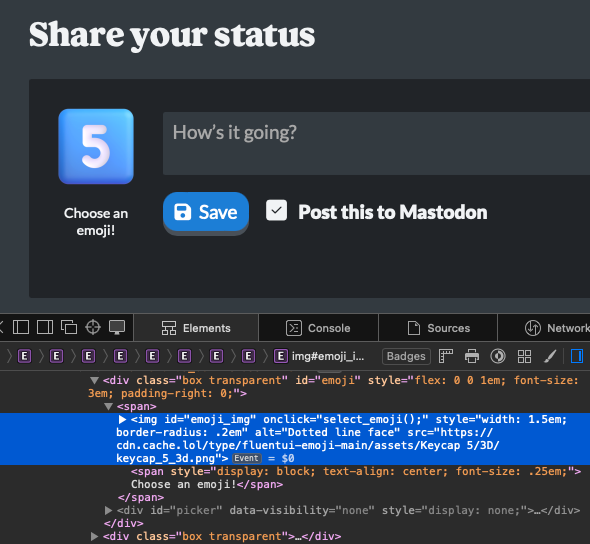590x544 pixels.
Task: Open the Badges options button
Action: [406, 356]
